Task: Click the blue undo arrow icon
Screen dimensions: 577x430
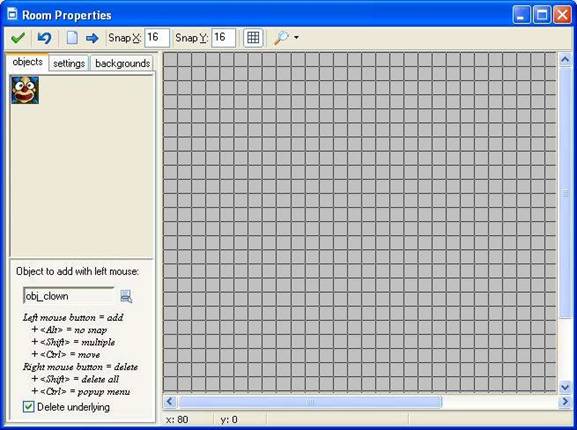Action: click(x=45, y=38)
